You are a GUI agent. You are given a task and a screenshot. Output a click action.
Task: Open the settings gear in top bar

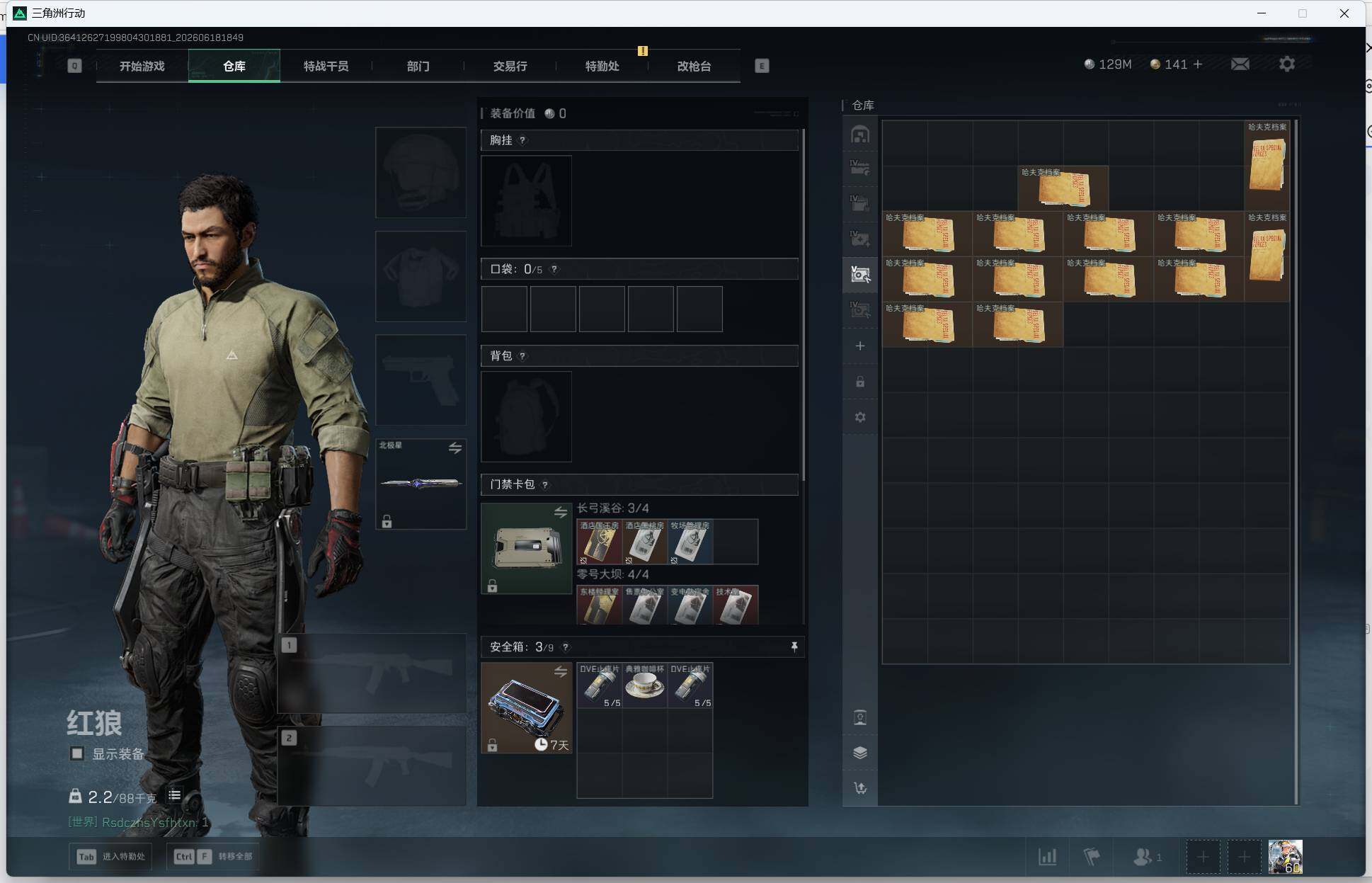[1287, 64]
